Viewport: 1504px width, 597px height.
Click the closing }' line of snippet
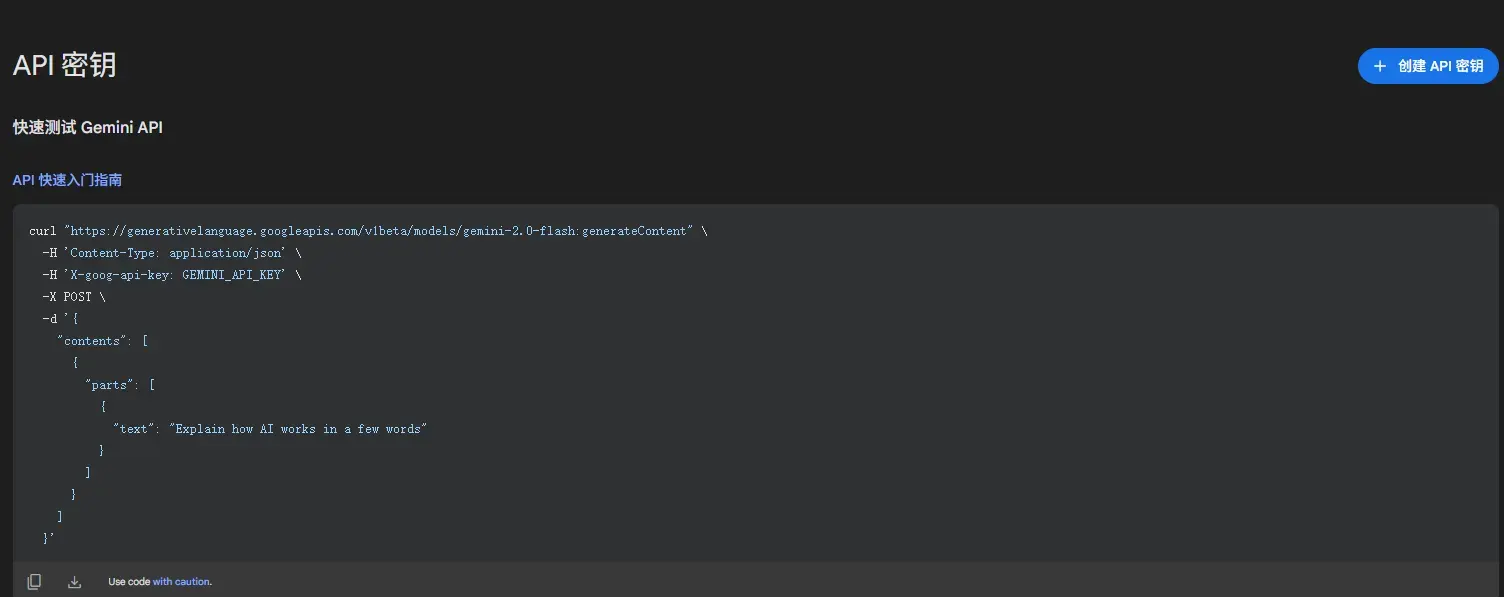point(49,538)
